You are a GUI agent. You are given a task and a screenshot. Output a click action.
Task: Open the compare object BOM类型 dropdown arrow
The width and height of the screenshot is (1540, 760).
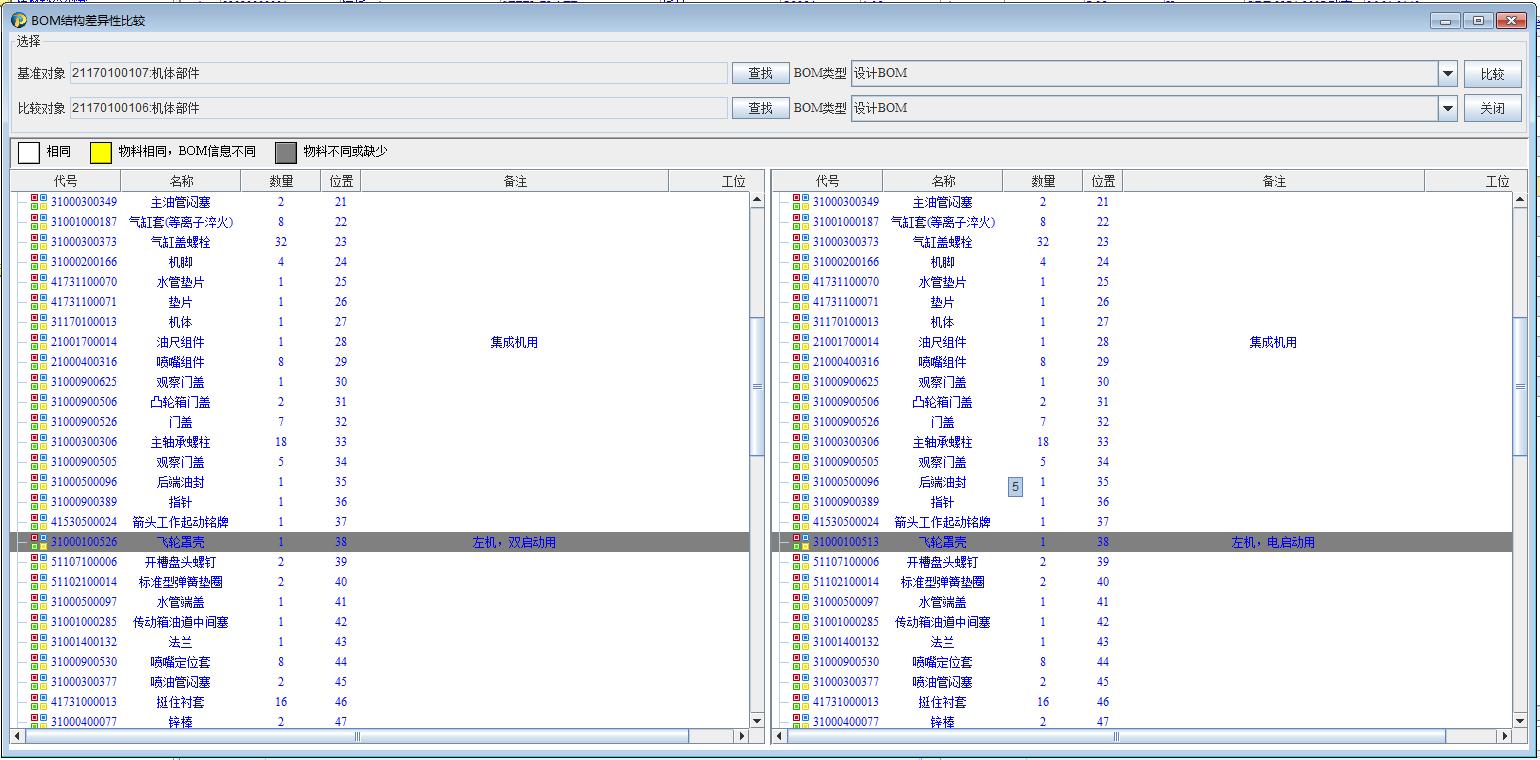[x=1447, y=108]
